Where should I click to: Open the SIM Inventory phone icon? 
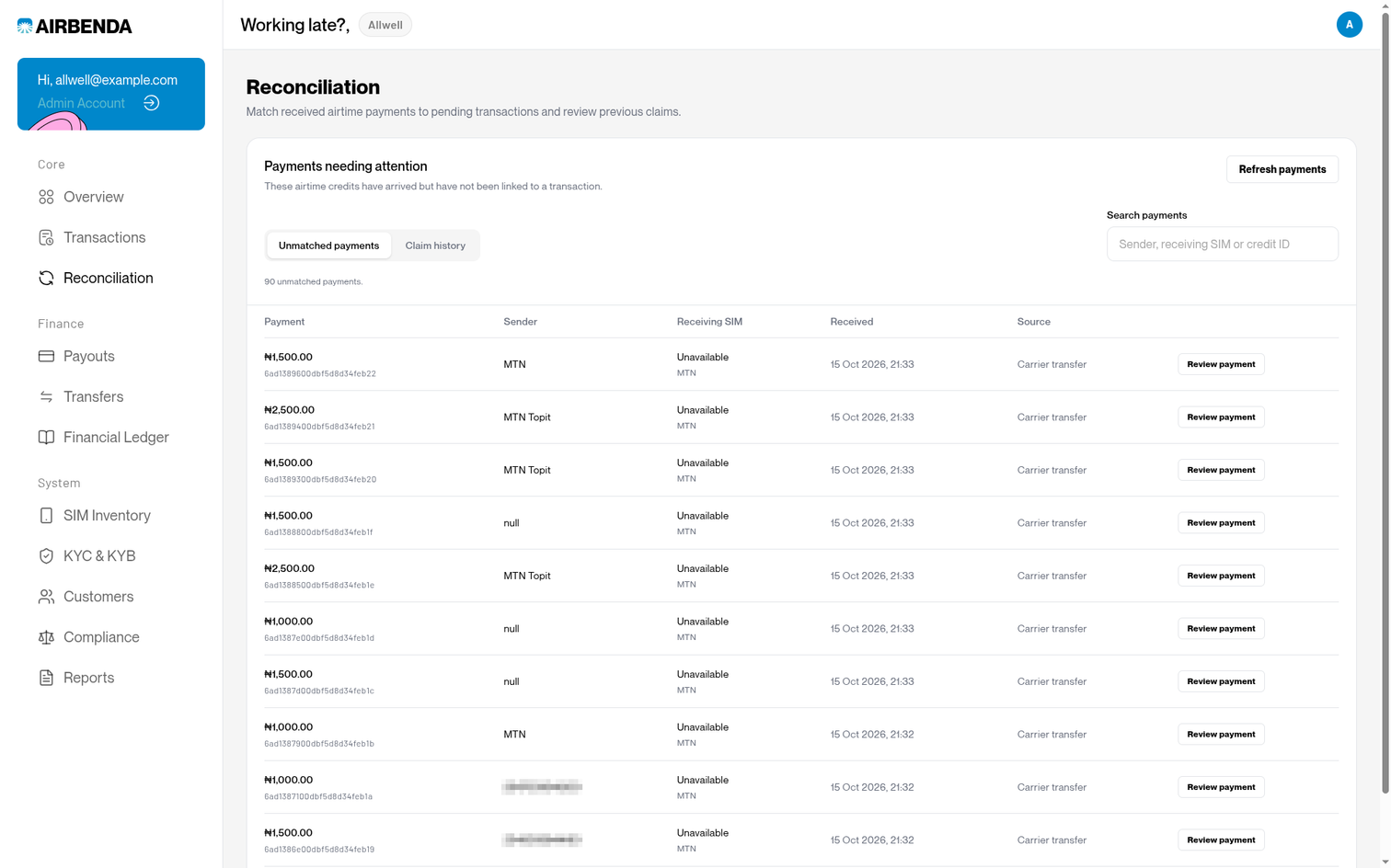(x=46, y=515)
